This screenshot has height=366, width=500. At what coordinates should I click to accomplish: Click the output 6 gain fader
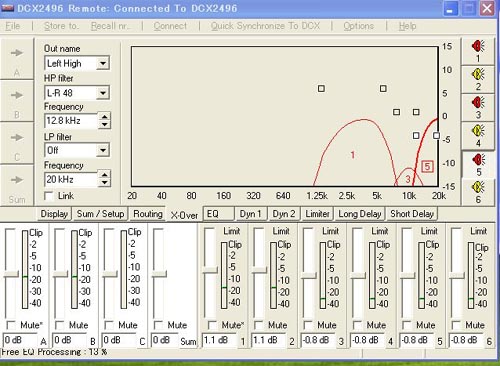pos(456,276)
